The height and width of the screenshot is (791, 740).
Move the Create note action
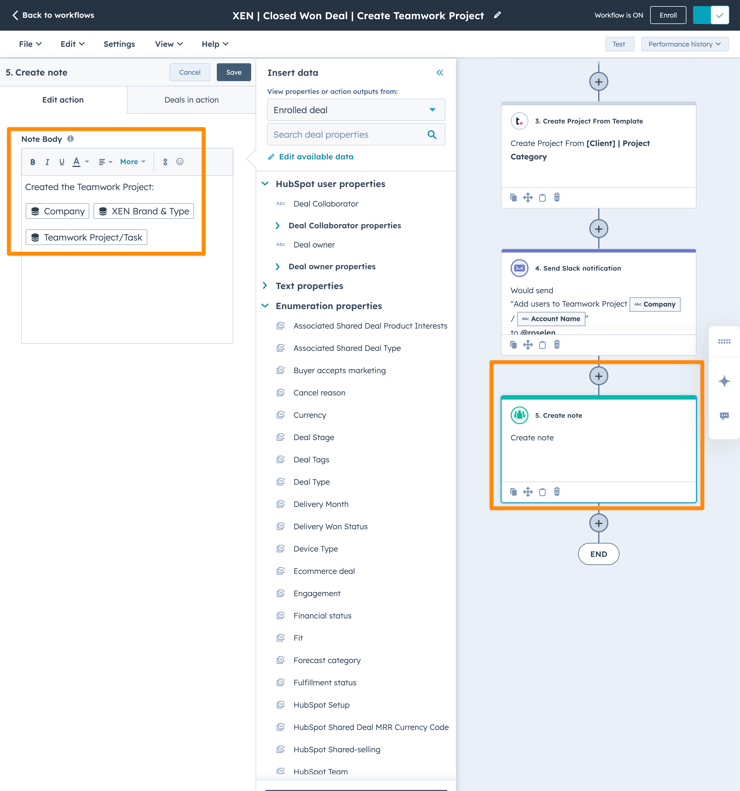click(528, 492)
